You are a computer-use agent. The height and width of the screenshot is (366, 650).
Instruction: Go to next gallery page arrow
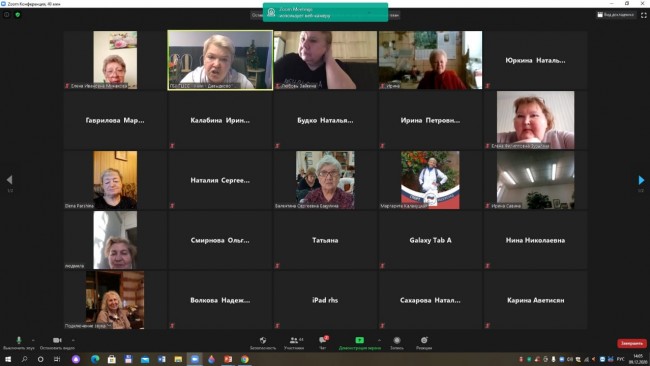[x=641, y=180]
